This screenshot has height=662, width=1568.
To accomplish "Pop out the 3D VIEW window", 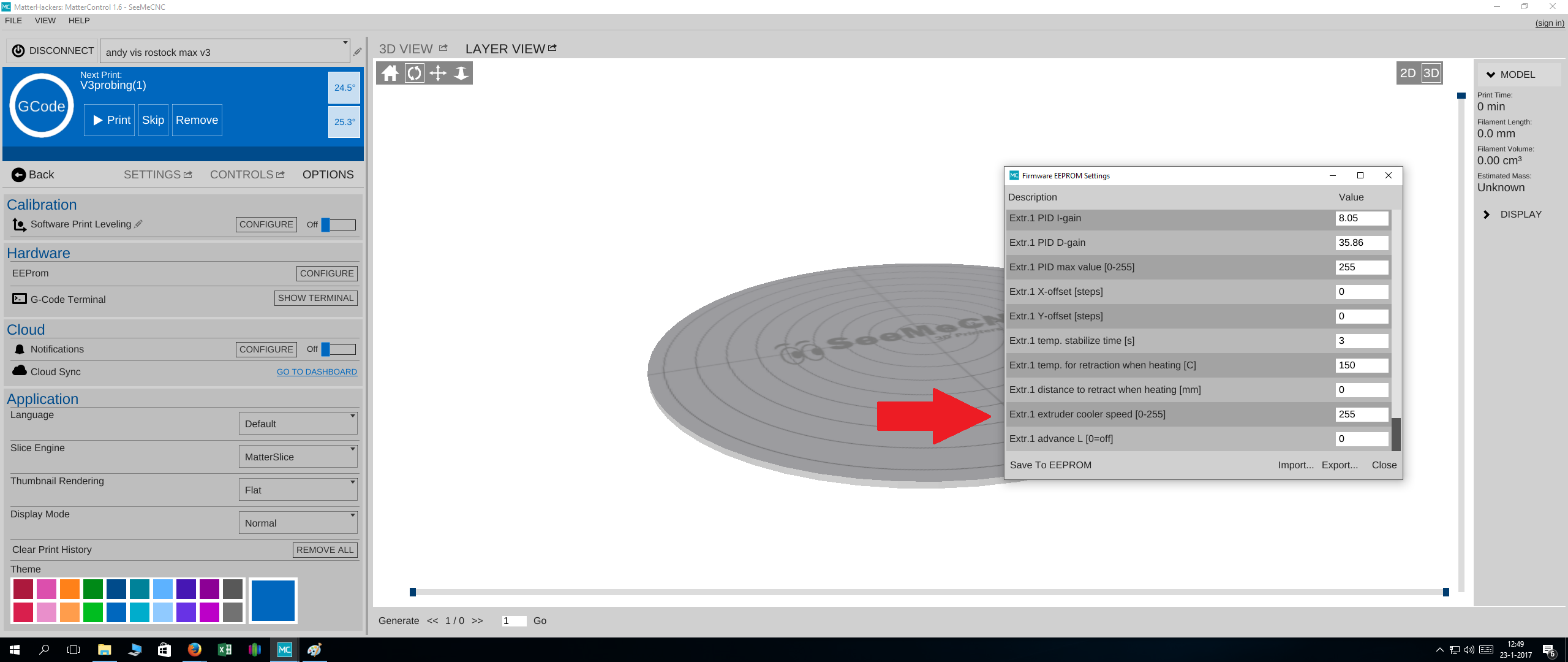I will (443, 48).
